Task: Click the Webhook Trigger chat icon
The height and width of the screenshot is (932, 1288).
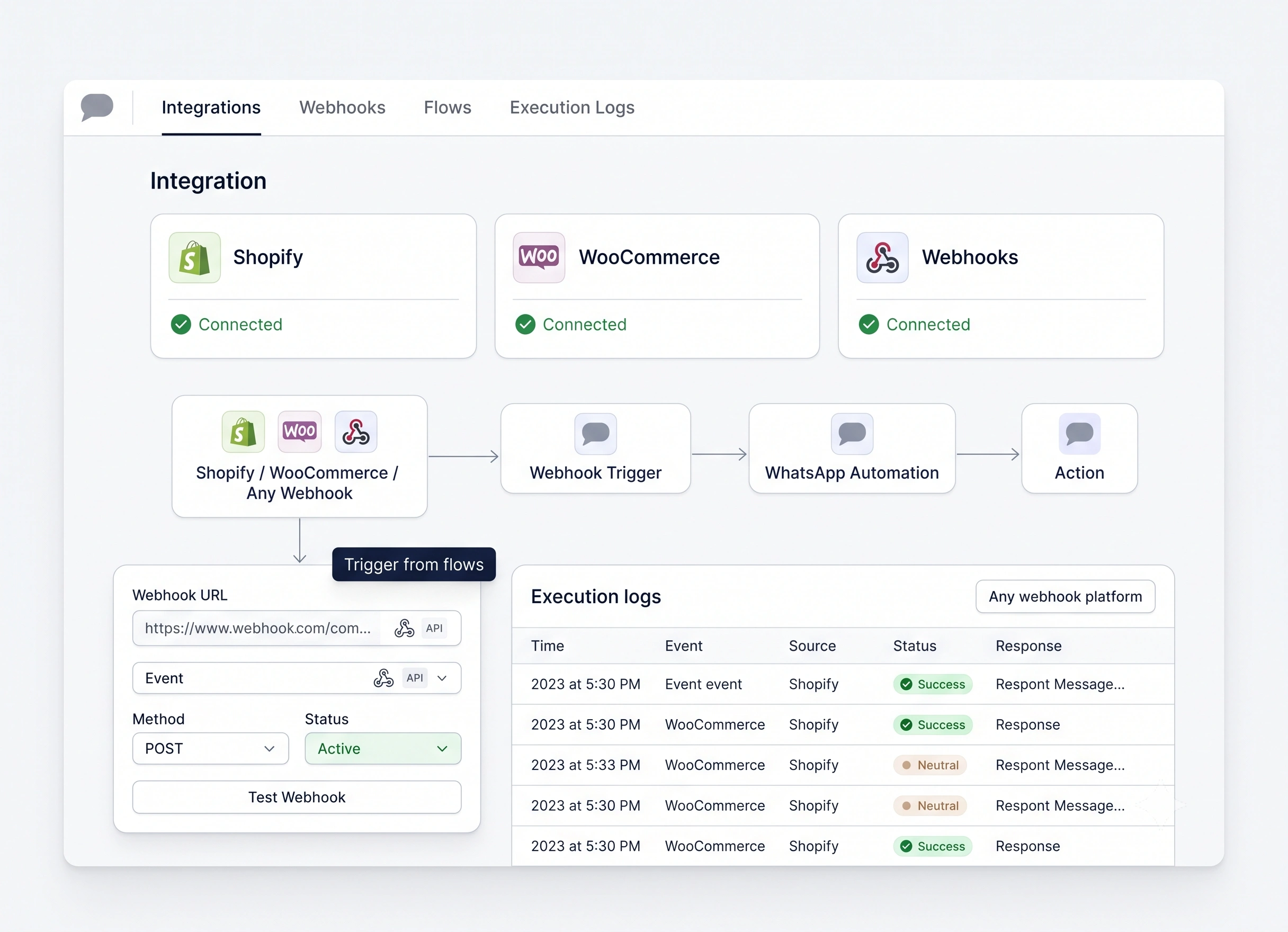Action: pyautogui.click(x=596, y=434)
